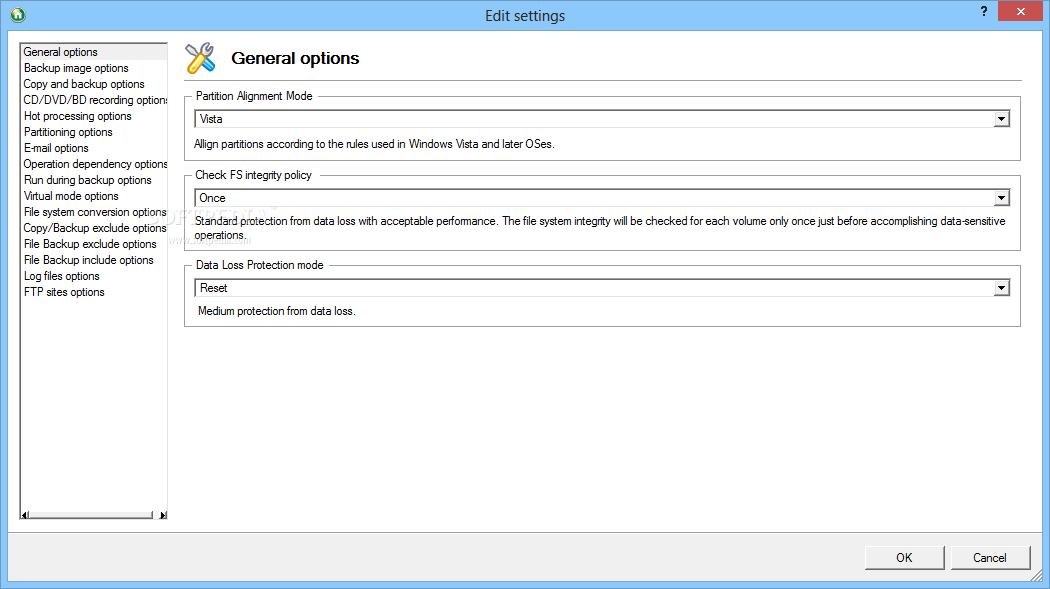The width and height of the screenshot is (1050, 589).
Task: Select Hot processing options
Action: pyautogui.click(x=78, y=116)
